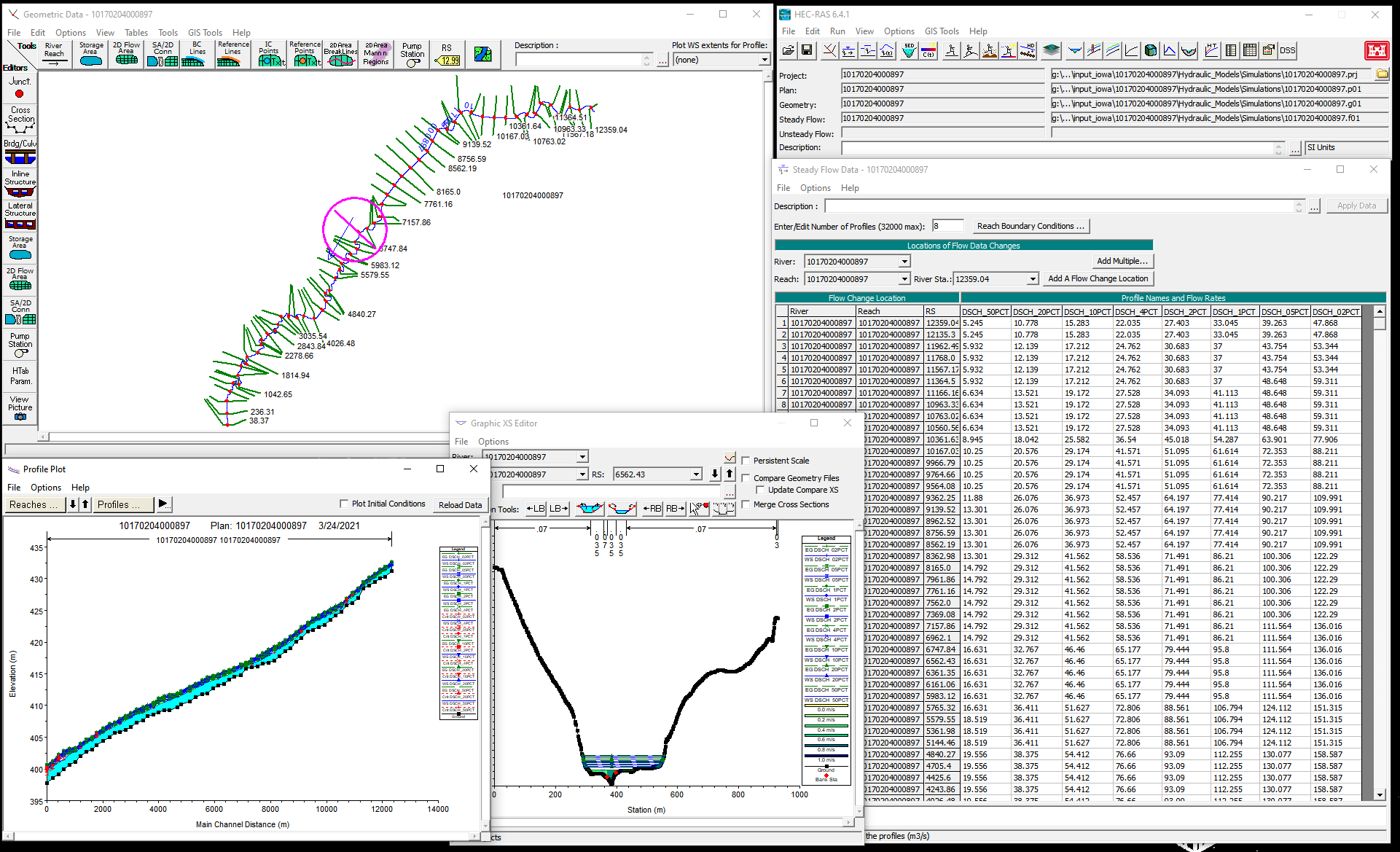The image size is (1400, 852).
Task: Enable Plot Initial Conditions checkbox
Action: pos(344,504)
